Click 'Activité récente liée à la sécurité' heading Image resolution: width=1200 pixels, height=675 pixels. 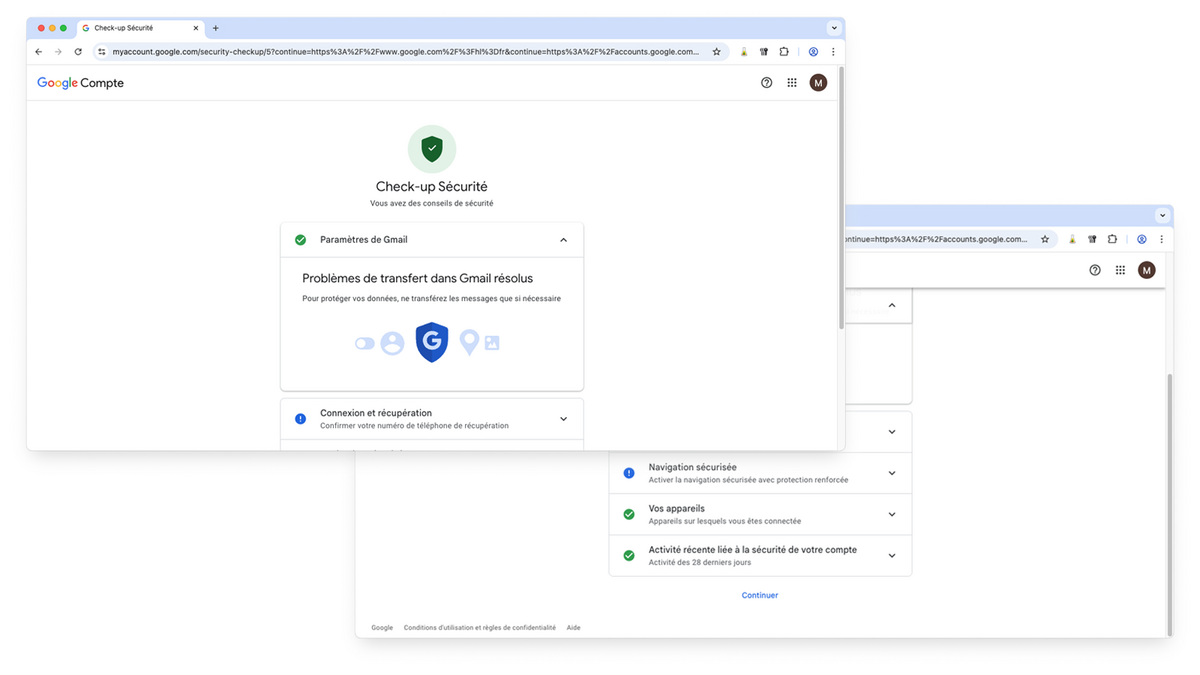[x=753, y=549]
